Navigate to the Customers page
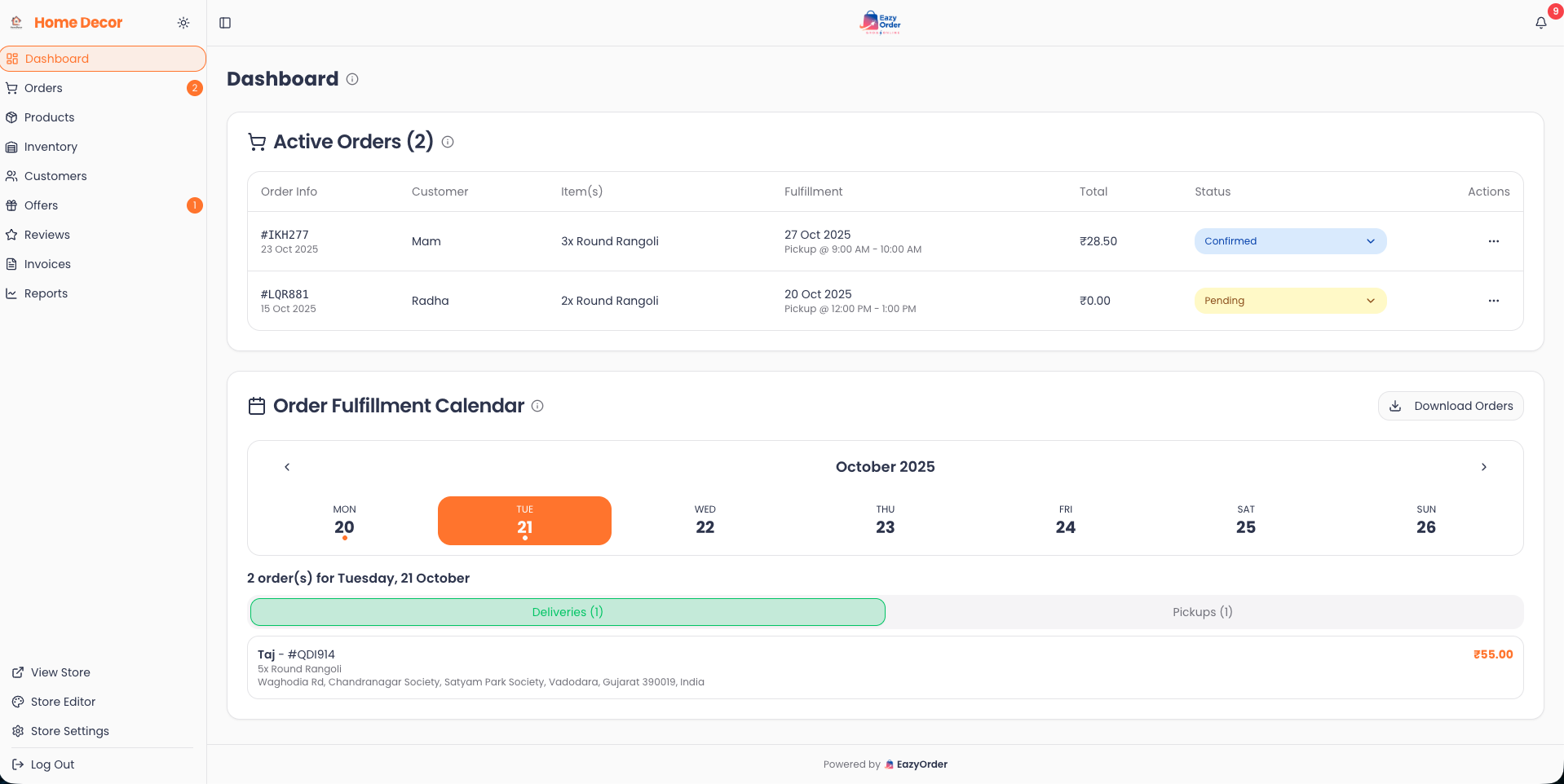1564x784 pixels. (x=55, y=176)
